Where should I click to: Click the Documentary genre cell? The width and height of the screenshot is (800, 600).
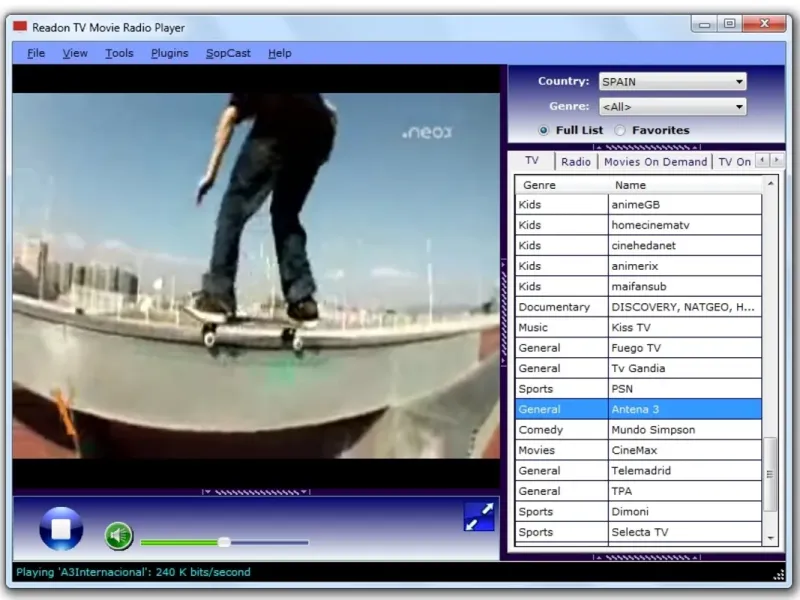tap(561, 307)
